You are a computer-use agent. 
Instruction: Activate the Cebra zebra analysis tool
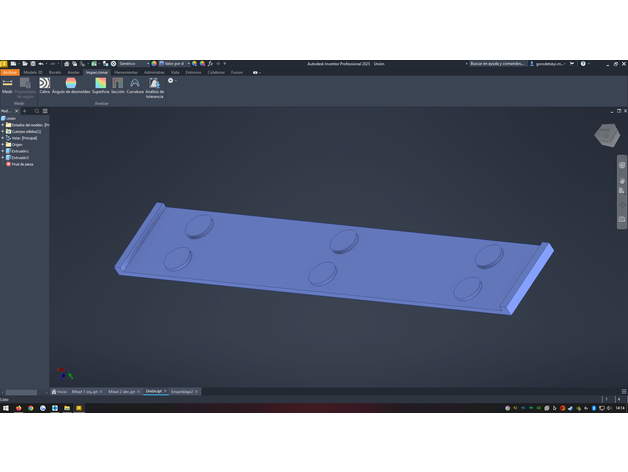click(44, 85)
